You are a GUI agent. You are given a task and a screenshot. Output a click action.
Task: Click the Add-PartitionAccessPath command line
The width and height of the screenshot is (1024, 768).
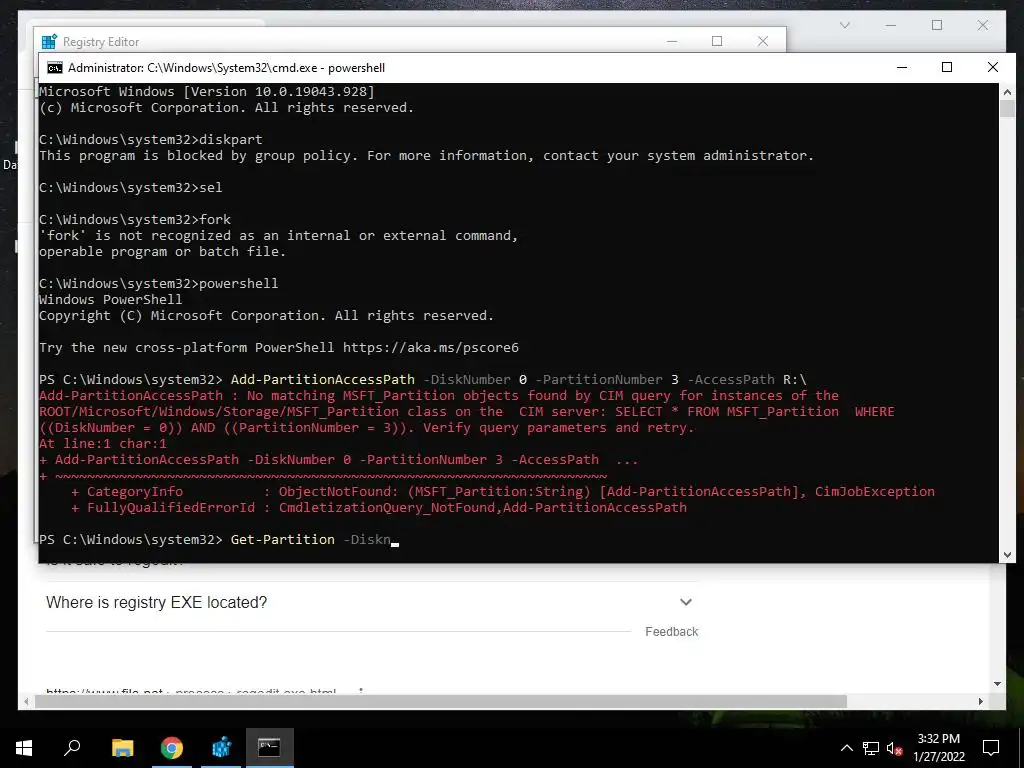coord(423,379)
